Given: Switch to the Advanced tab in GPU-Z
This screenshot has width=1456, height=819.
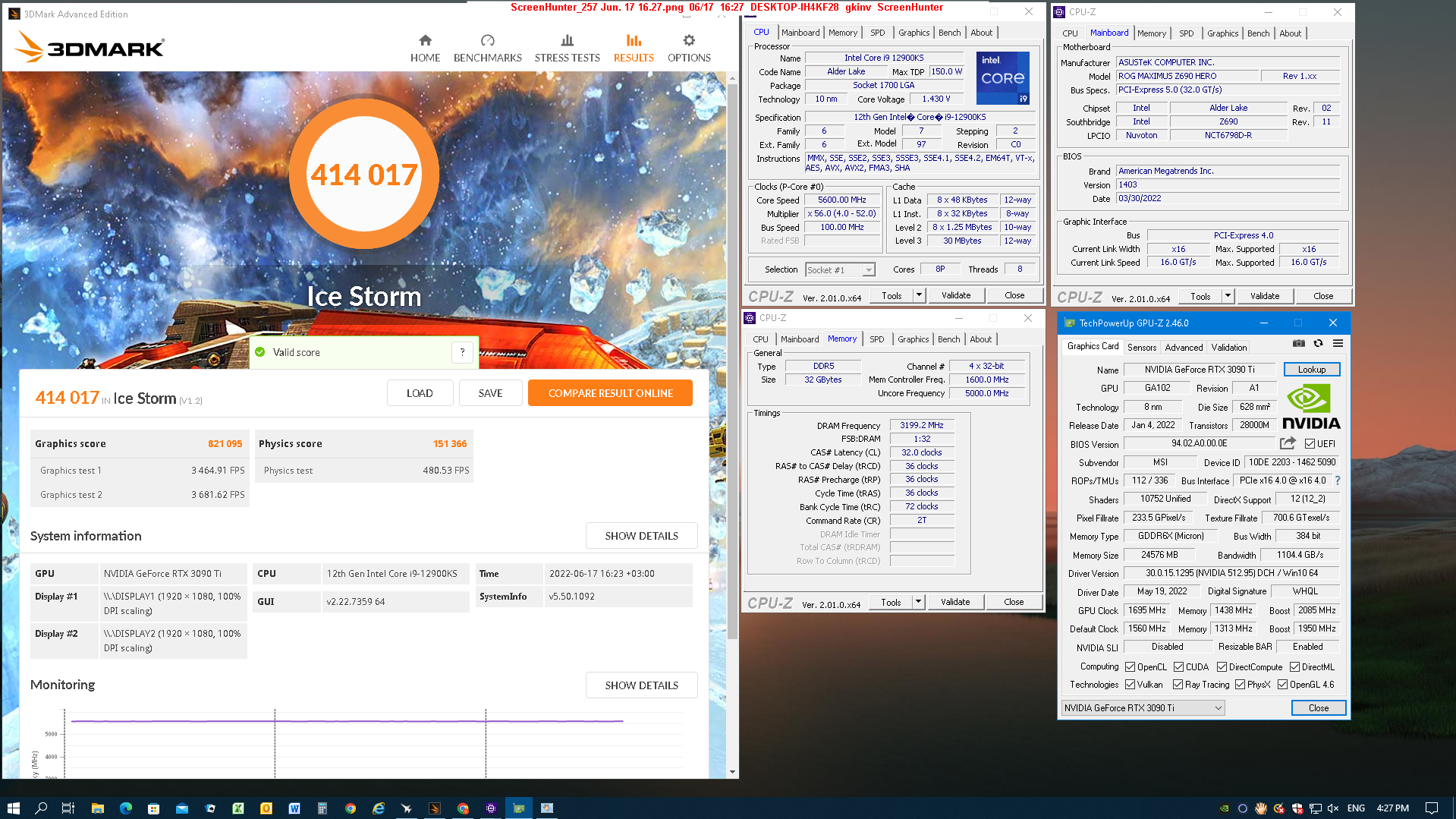Looking at the screenshot, I should click(x=1184, y=348).
